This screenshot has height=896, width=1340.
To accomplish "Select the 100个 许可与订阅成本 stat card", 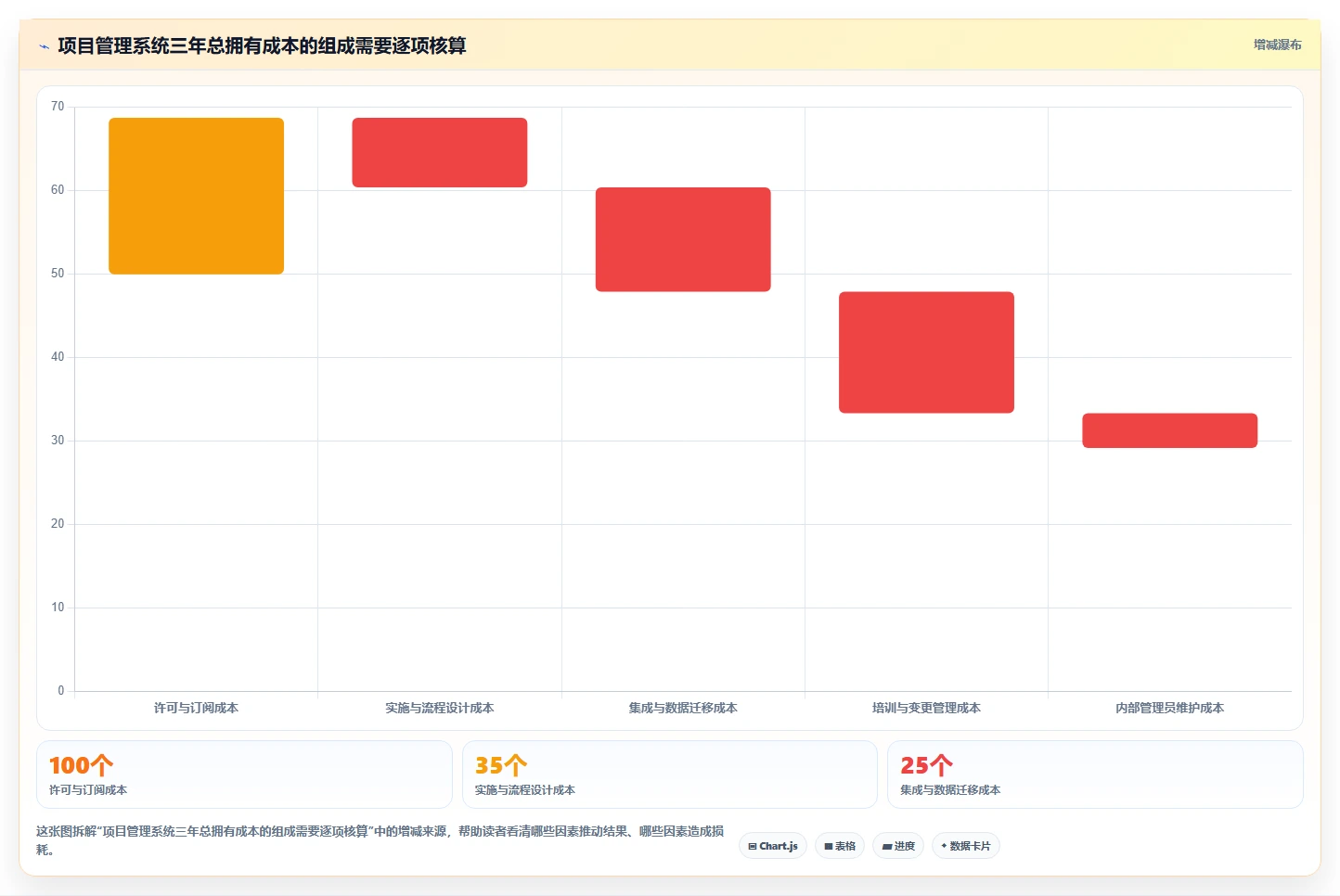I will tap(244, 774).
